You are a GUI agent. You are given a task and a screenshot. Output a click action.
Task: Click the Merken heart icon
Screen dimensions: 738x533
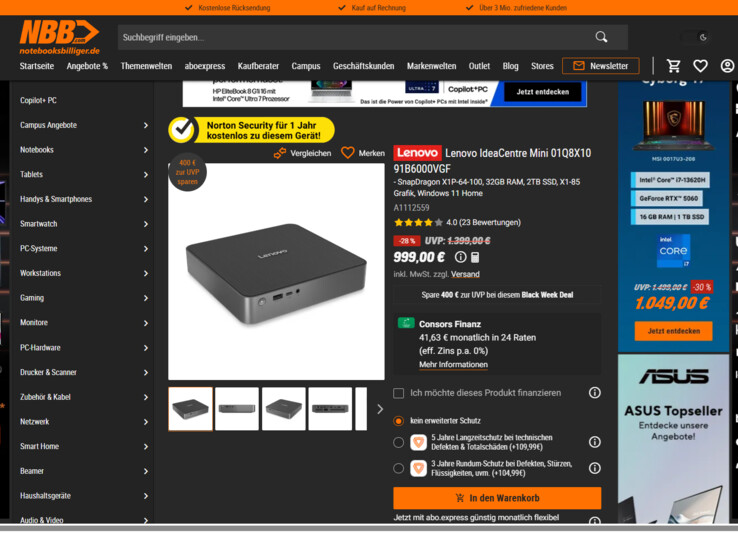[348, 153]
